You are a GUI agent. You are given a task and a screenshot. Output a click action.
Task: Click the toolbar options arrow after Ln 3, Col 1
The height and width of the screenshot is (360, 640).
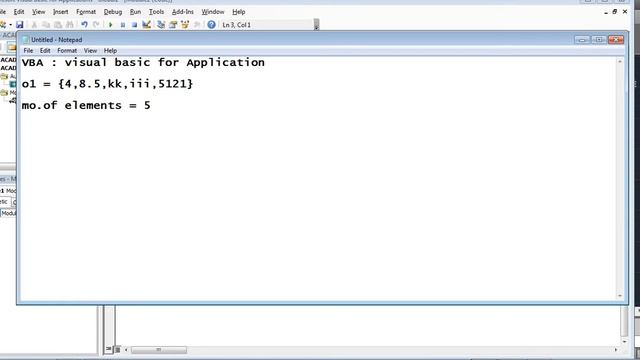pyautogui.click(x=316, y=25)
